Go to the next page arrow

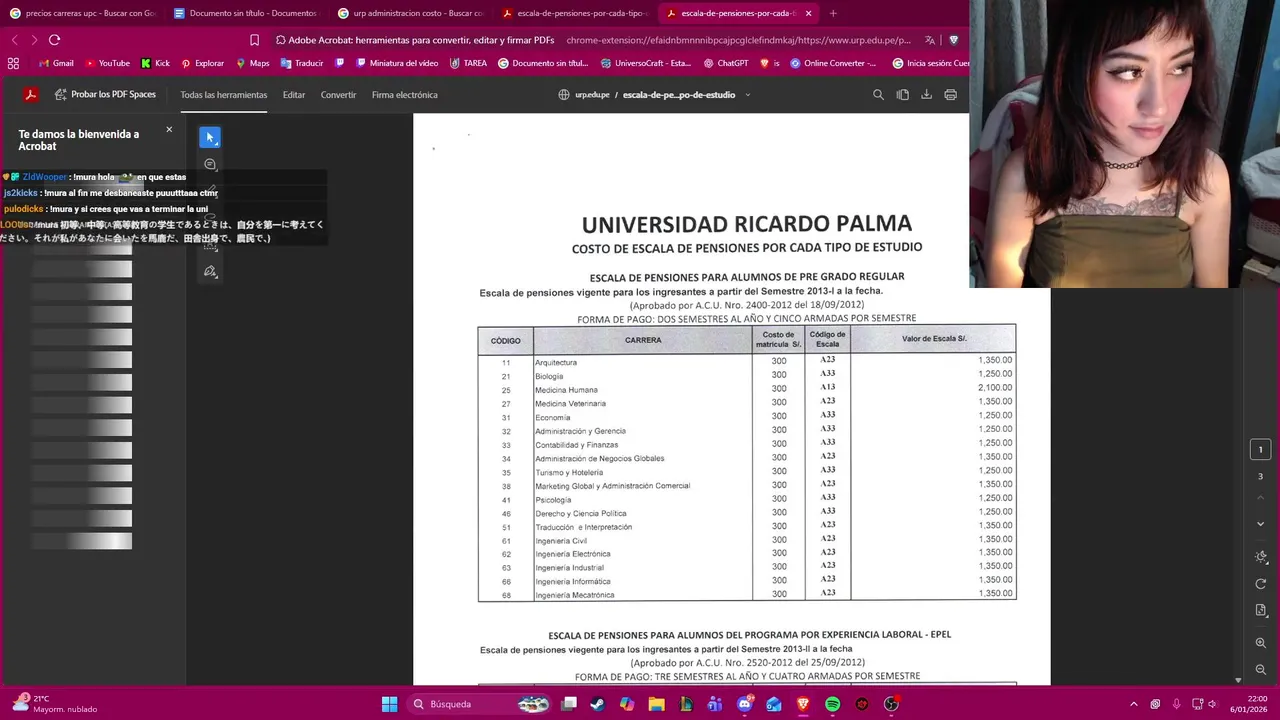(1260, 524)
